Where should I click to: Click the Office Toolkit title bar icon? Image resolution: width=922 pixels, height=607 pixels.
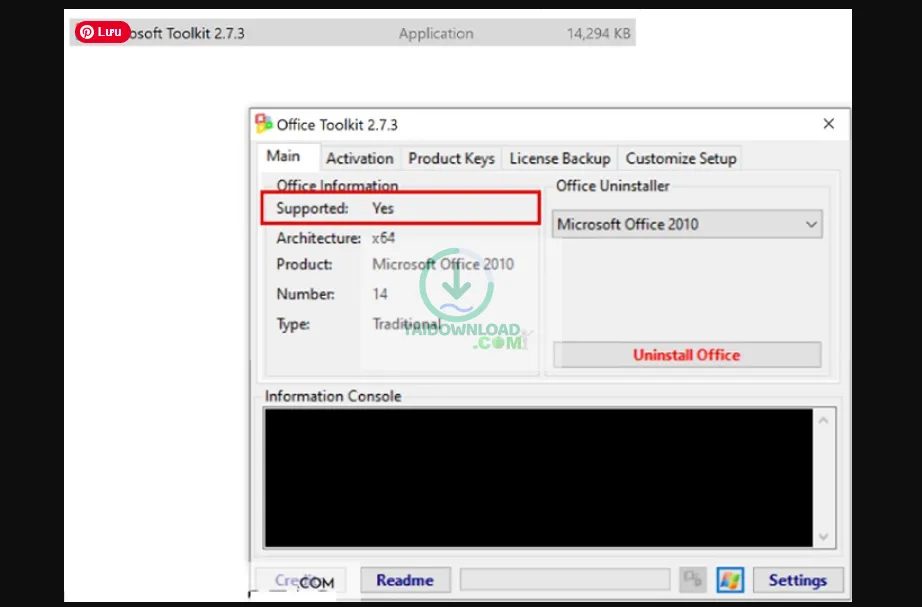(264, 124)
